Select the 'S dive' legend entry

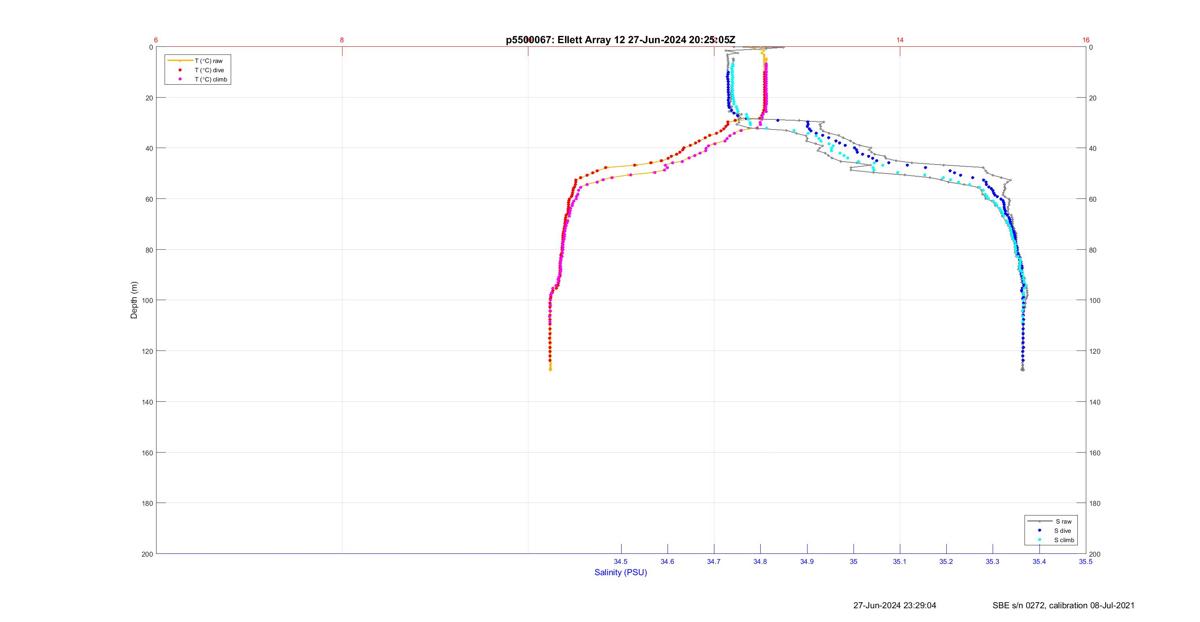point(1052,531)
